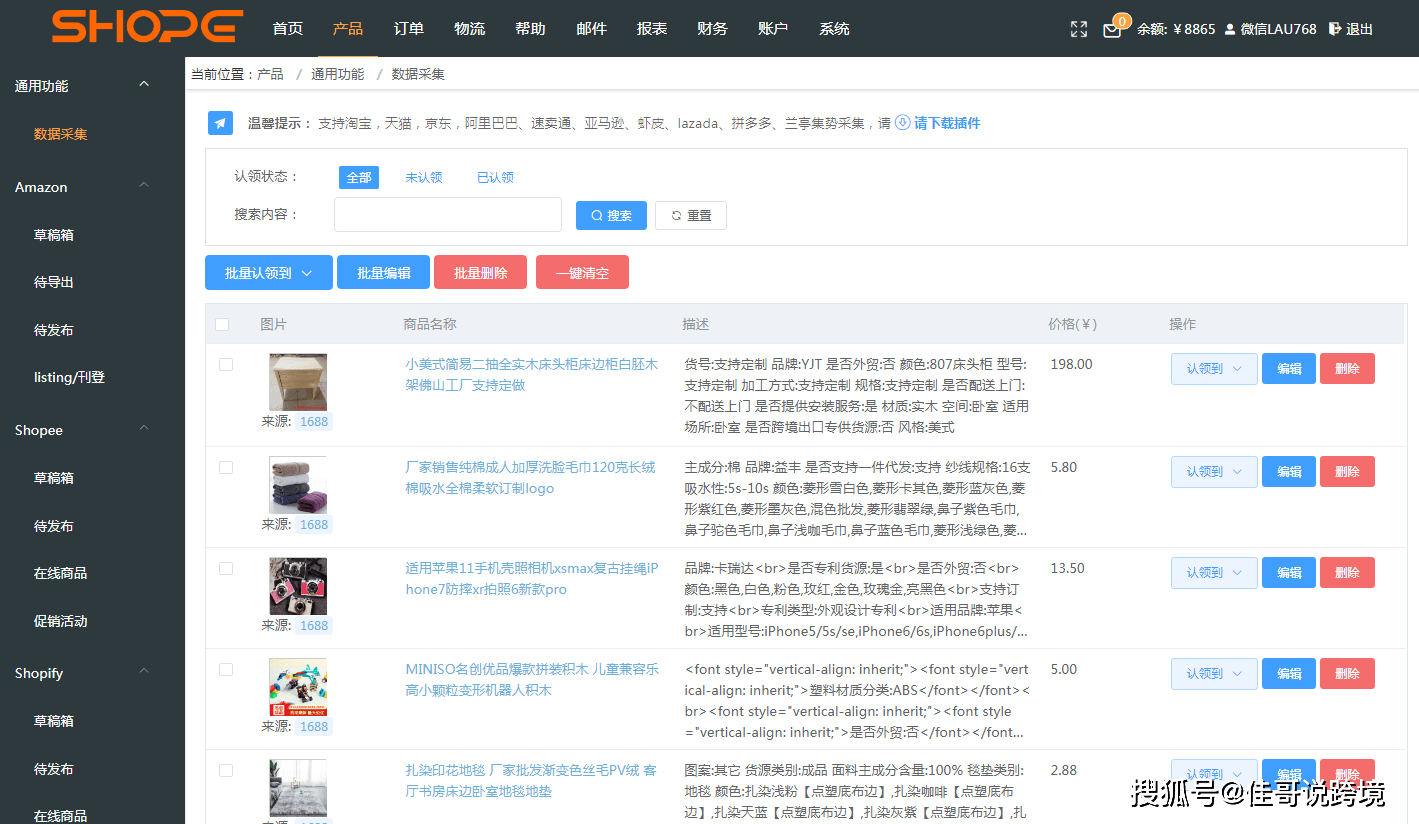Click the SHOPE logo
The width and height of the screenshot is (1419, 824).
(x=146, y=27)
